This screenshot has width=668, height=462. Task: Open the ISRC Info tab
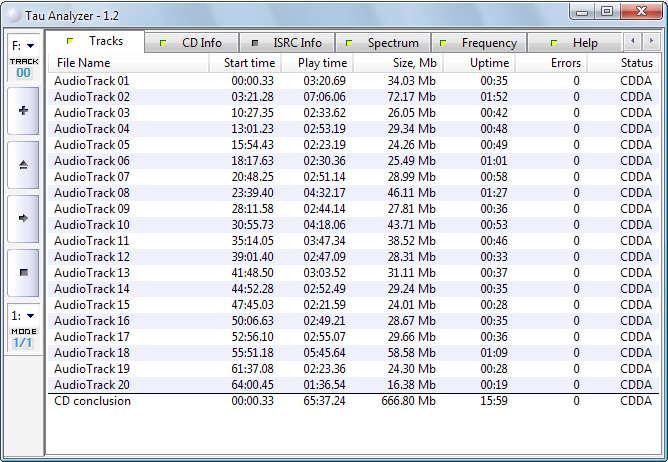pyautogui.click(x=289, y=43)
